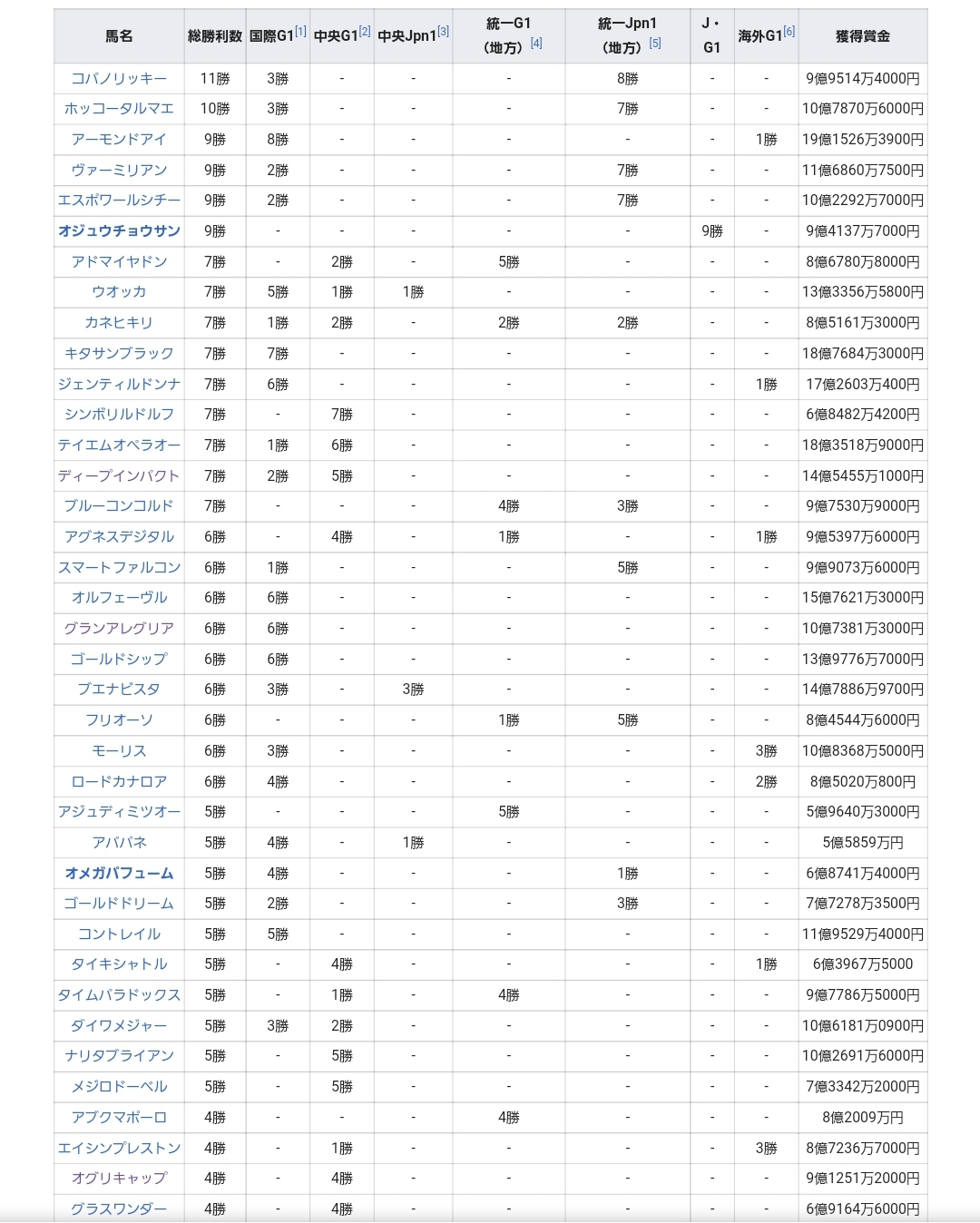Click the アーモンドアイ link
This screenshot has height=1223, width=980.
click(119, 140)
